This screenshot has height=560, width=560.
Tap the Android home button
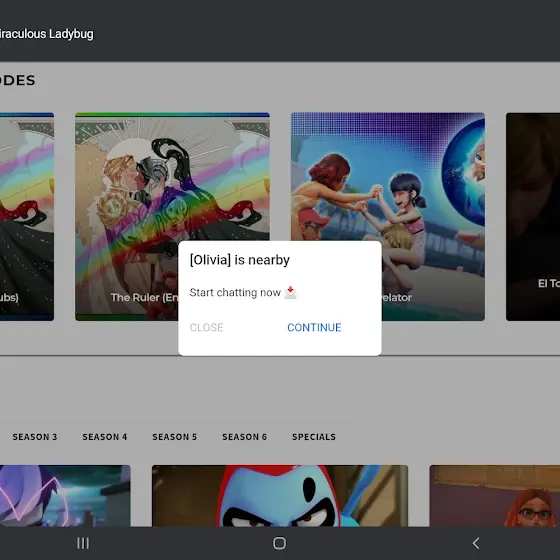click(x=279, y=543)
